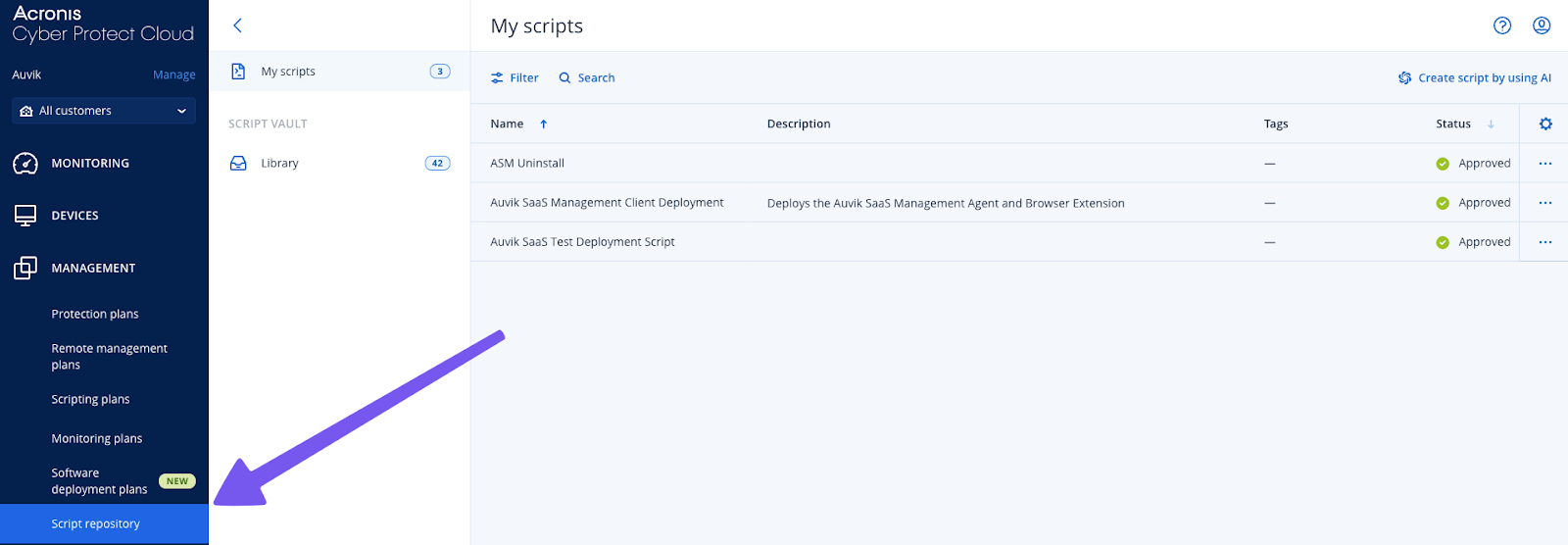1568x545 pixels.
Task: Click the Devices monitor icon
Action: [25, 216]
